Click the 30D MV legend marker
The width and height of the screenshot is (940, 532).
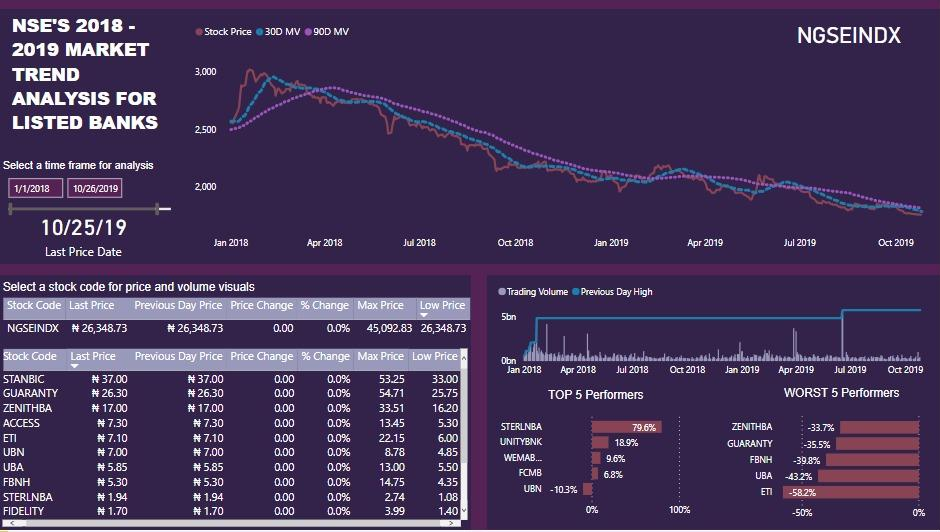[259, 32]
